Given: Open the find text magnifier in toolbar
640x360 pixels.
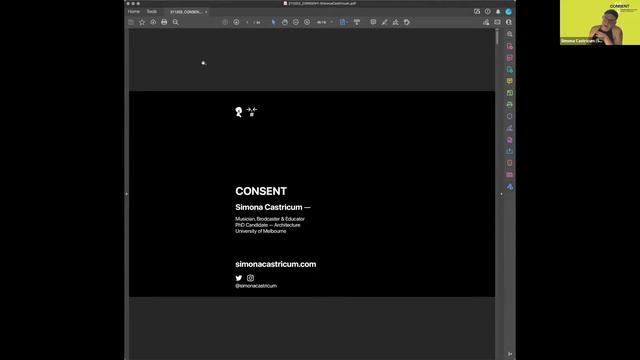Looking at the screenshot, I should pyautogui.click(x=176, y=22).
